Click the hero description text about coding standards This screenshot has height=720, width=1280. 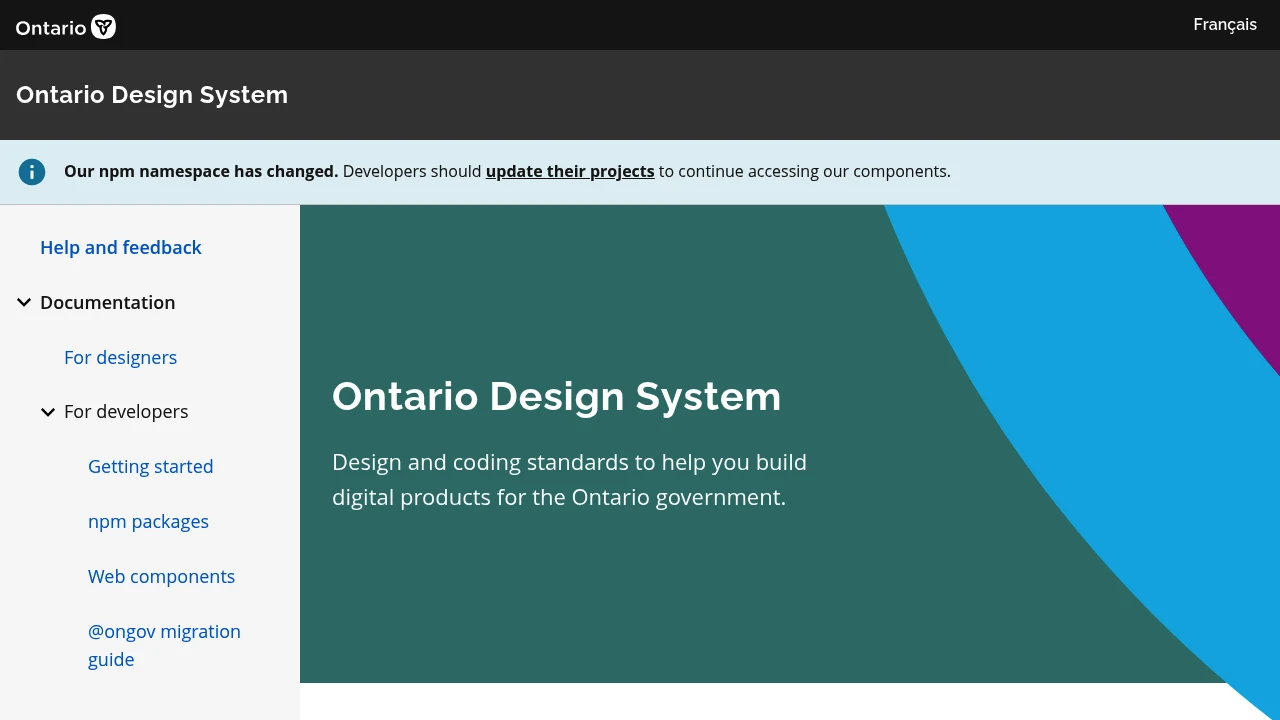(x=569, y=479)
